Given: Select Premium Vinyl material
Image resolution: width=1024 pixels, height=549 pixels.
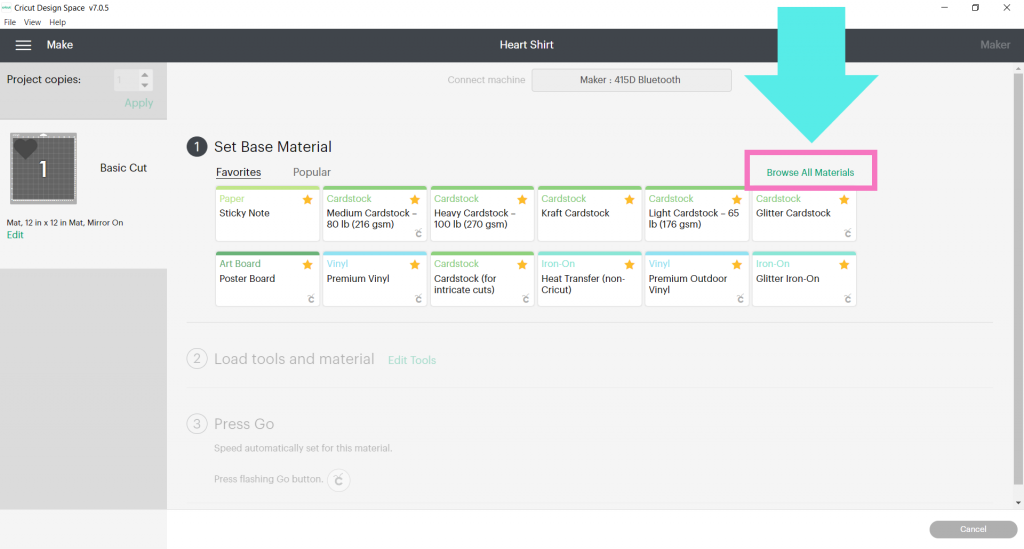Looking at the screenshot, I should click(374, 279).
